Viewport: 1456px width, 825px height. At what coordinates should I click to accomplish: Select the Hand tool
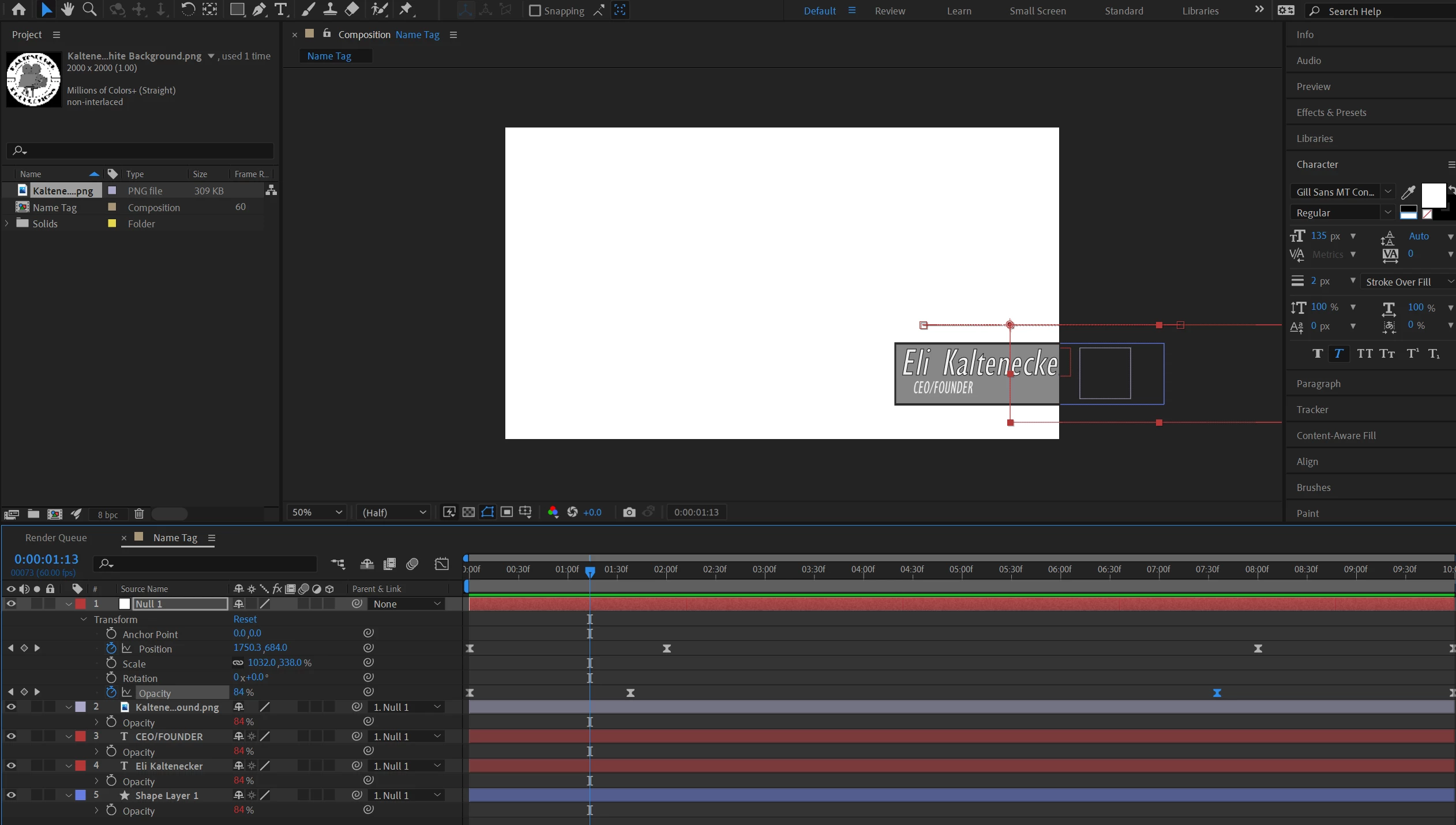(x=67, y=9)
